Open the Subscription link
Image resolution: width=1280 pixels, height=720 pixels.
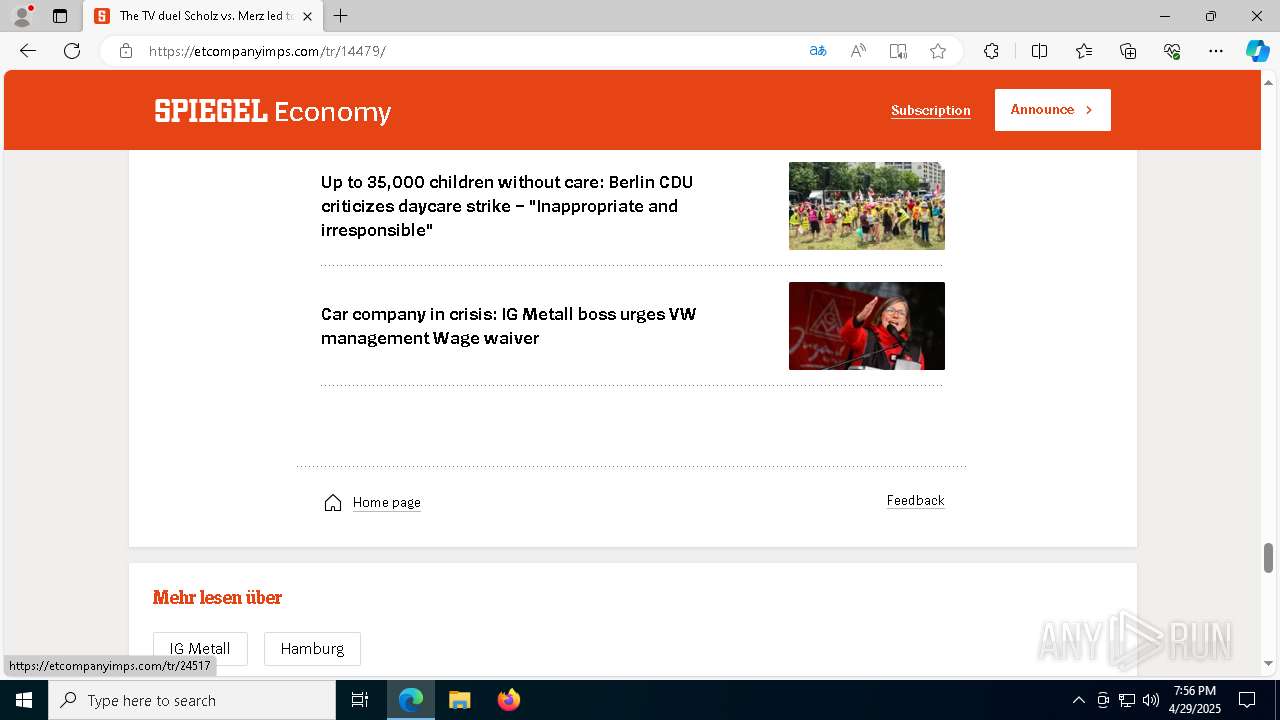pyautogui.click(x=931, y=110)
